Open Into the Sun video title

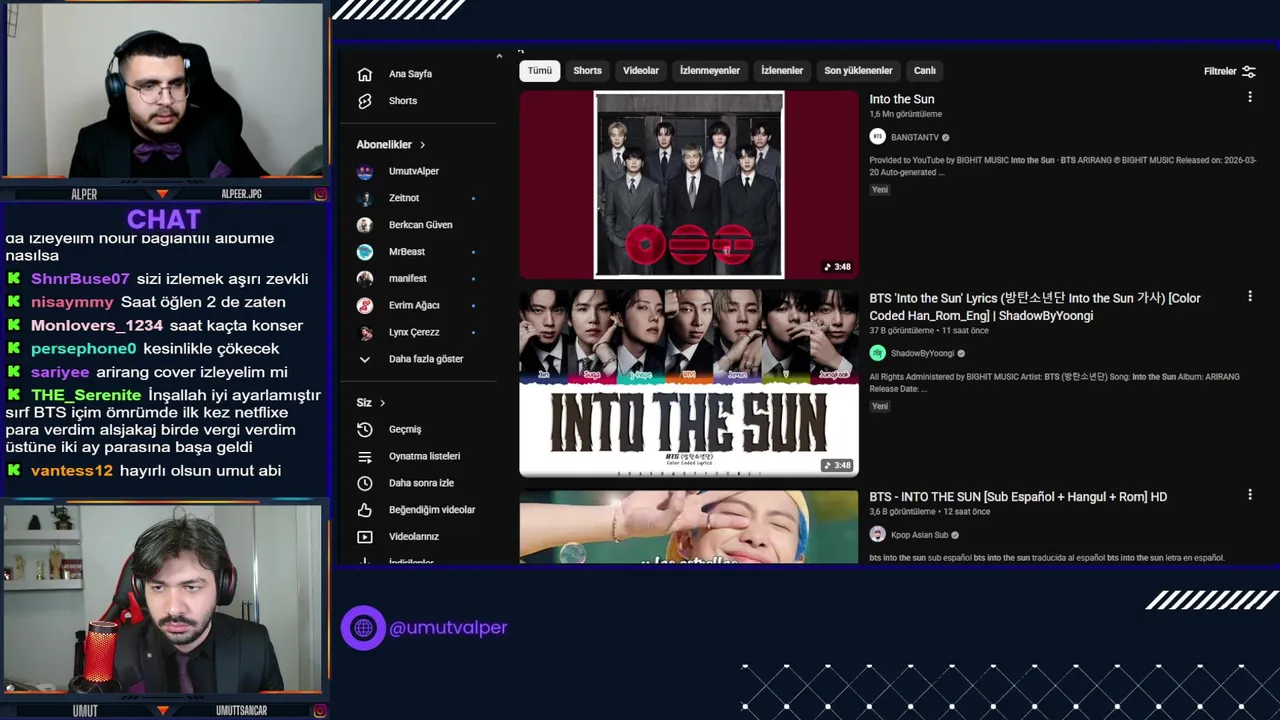[902, 99]
